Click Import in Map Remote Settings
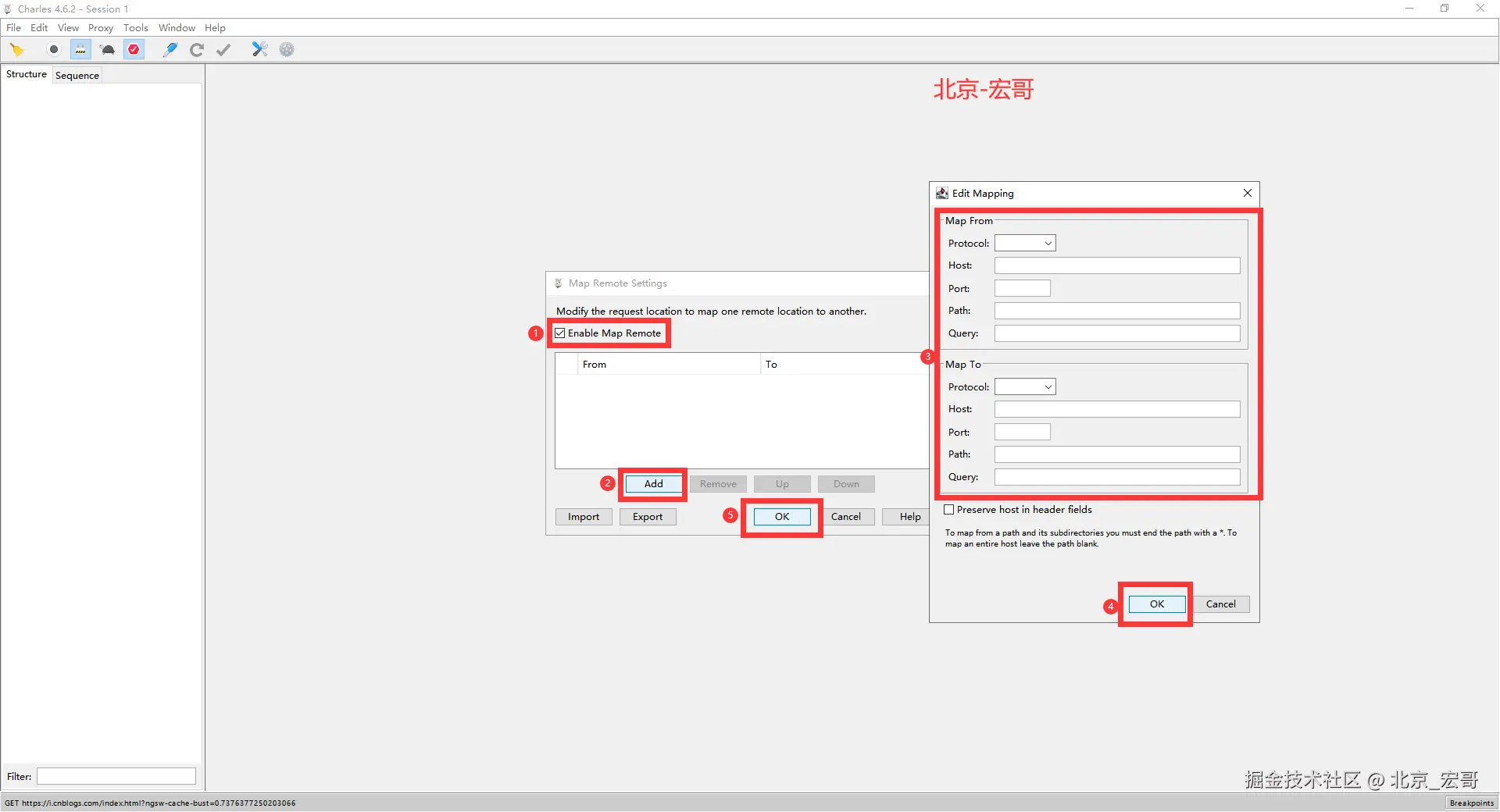 coord(584,517)
